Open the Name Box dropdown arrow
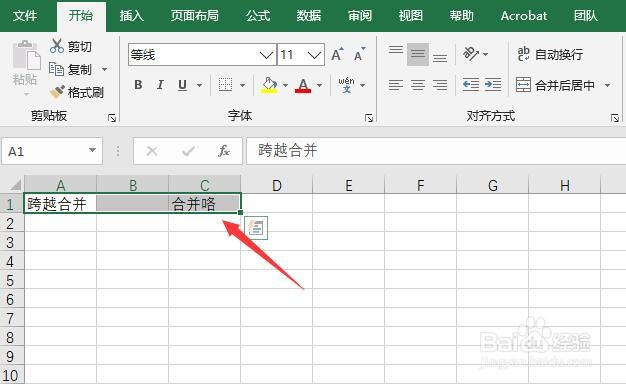Image resolution: width=626 pixels, height=384 pixels. pos(92,150)
